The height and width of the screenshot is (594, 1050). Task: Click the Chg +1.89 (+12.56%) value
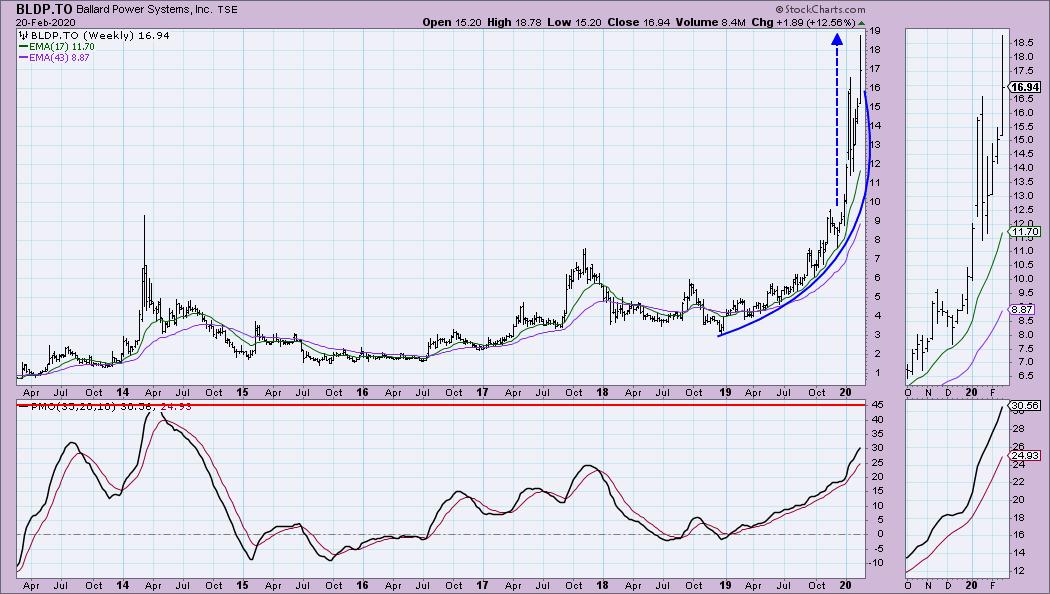click(x=804, y=22)
